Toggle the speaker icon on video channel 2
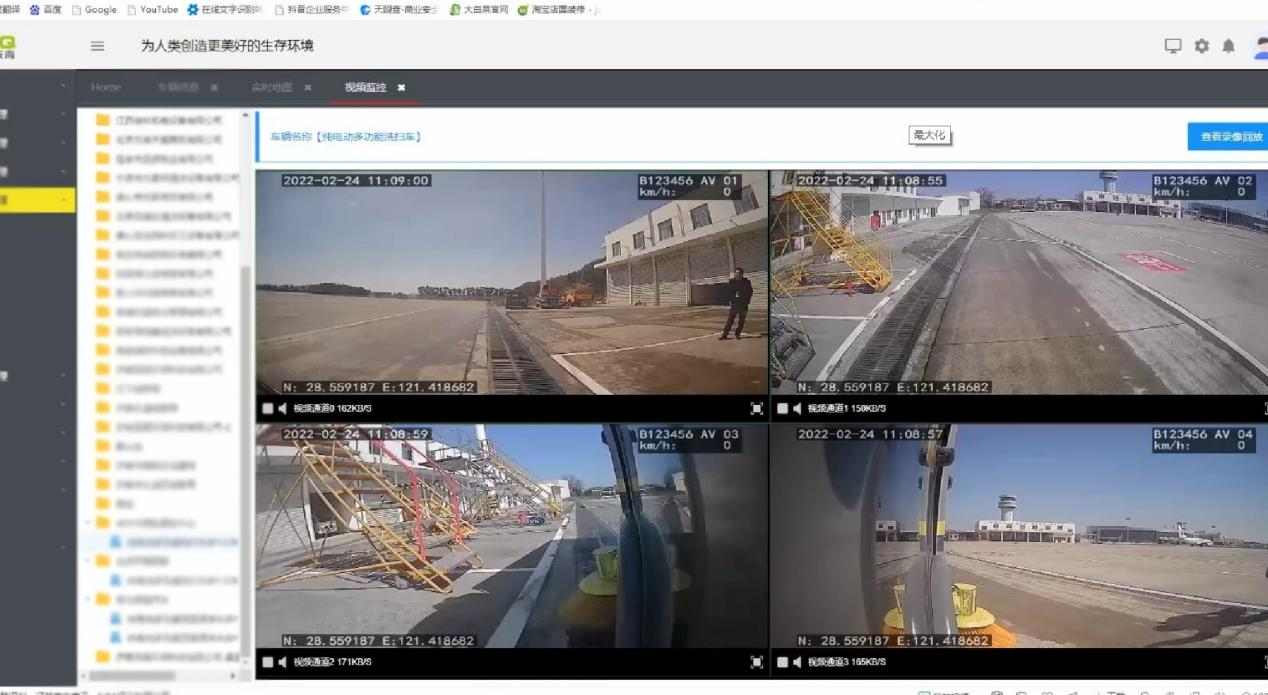Viewport: 1268px width, 695px height. coord(282,662)
